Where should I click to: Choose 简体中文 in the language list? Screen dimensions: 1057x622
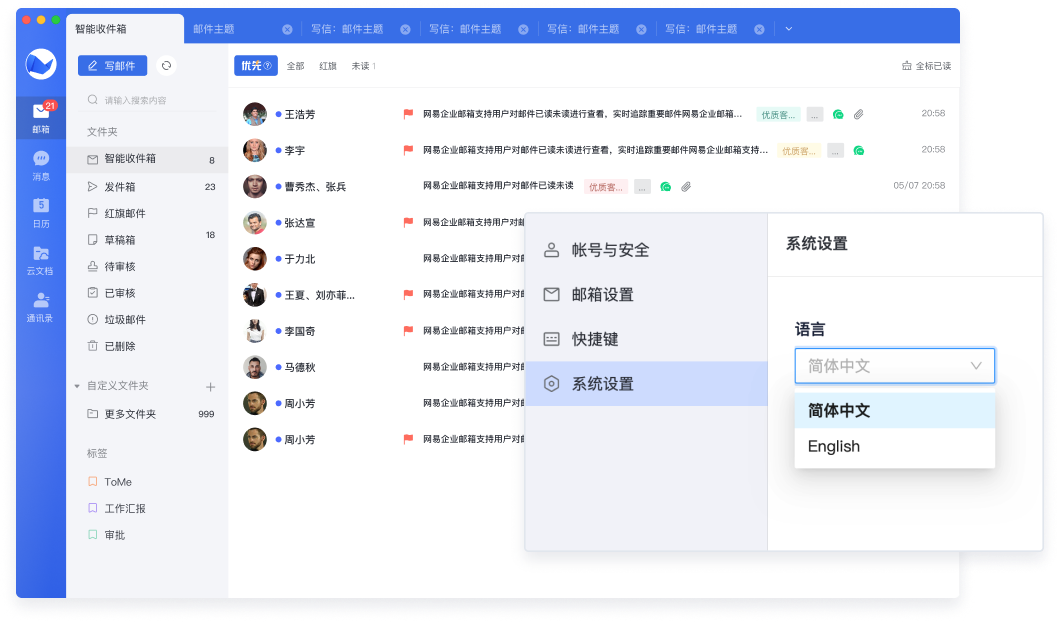pos(895,410)
